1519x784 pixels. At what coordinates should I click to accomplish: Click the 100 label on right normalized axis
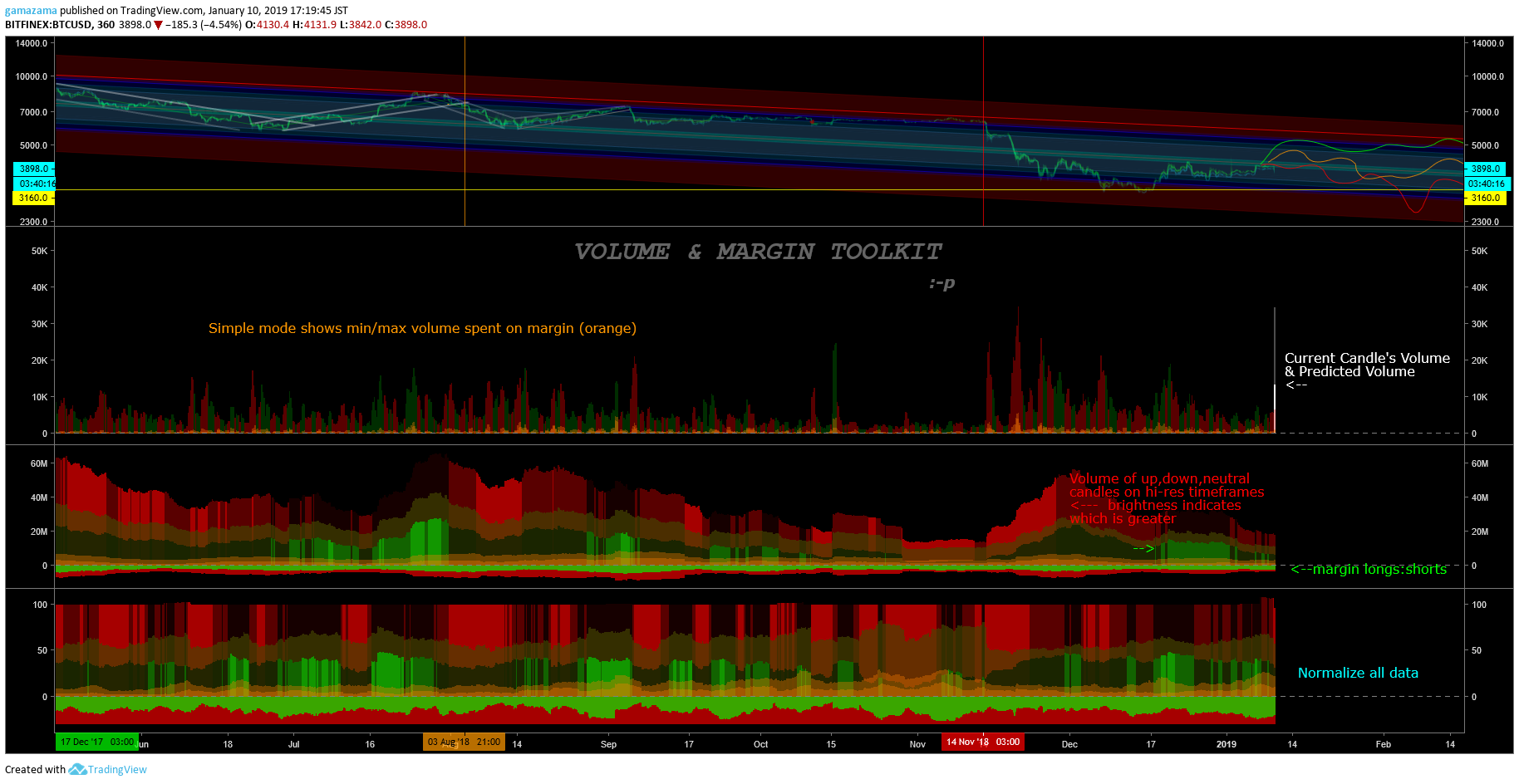coord(1479,605)
